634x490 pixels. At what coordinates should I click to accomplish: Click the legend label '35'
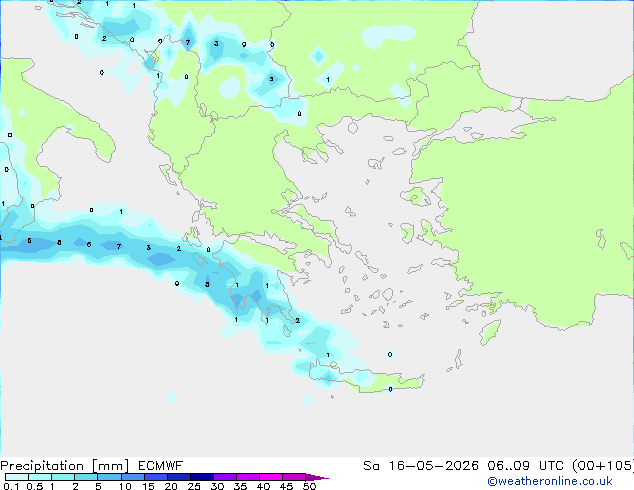coord(240,486)
